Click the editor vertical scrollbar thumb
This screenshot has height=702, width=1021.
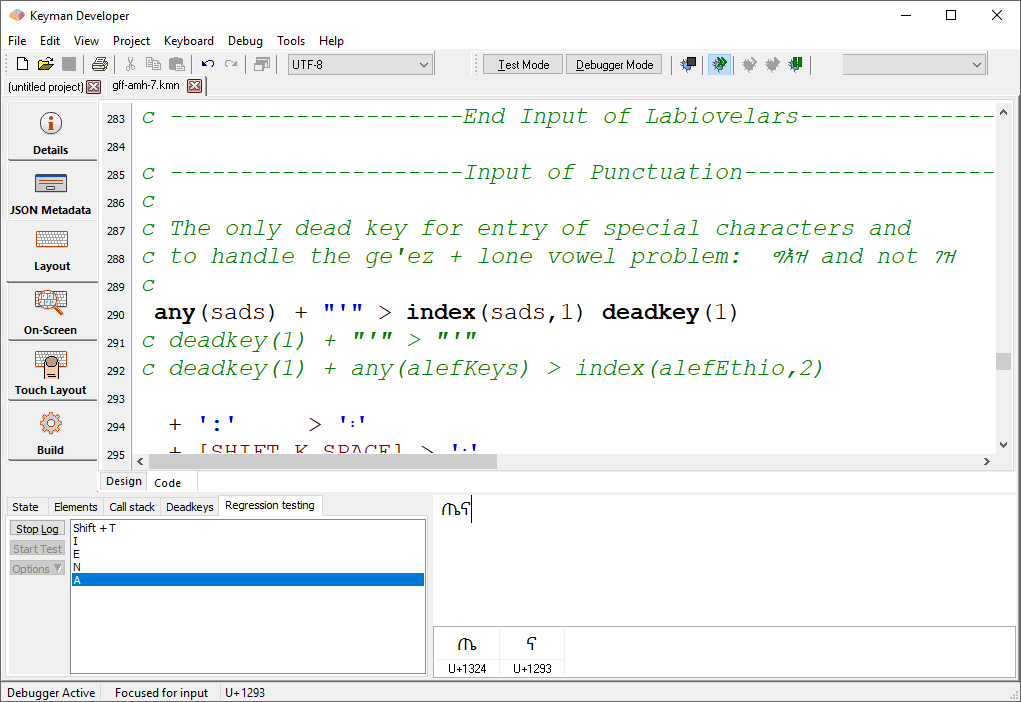pos(1003,361)
